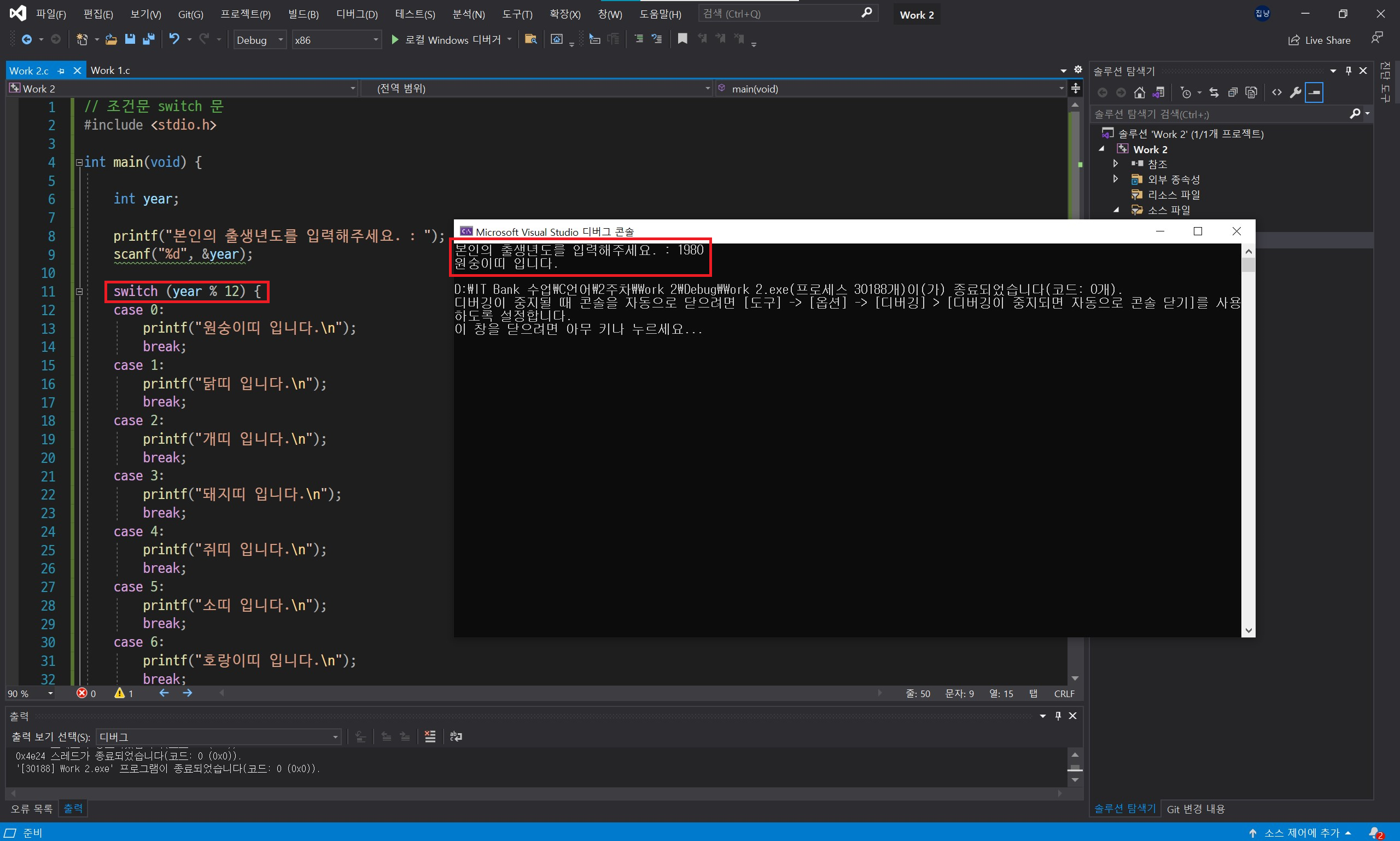Screen dimensions: 1400x841
Task: Click the debug console vertical scrollbar
Action: tap(1248, 442)
